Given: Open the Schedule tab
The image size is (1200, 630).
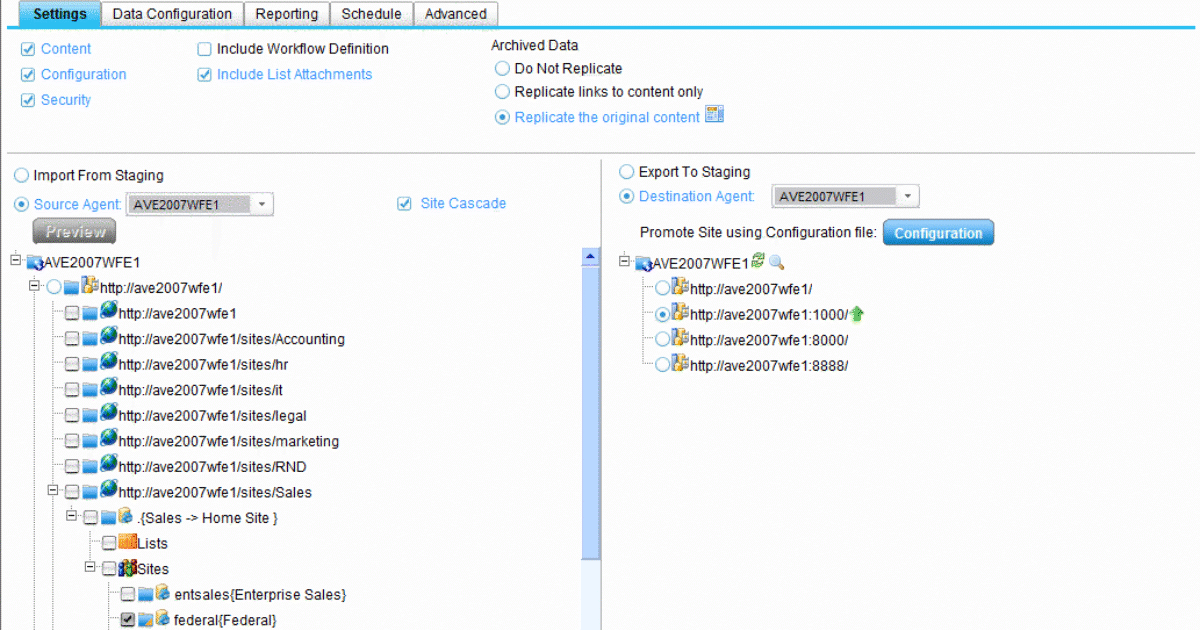Looking at the screenshot, I should 371,13.
